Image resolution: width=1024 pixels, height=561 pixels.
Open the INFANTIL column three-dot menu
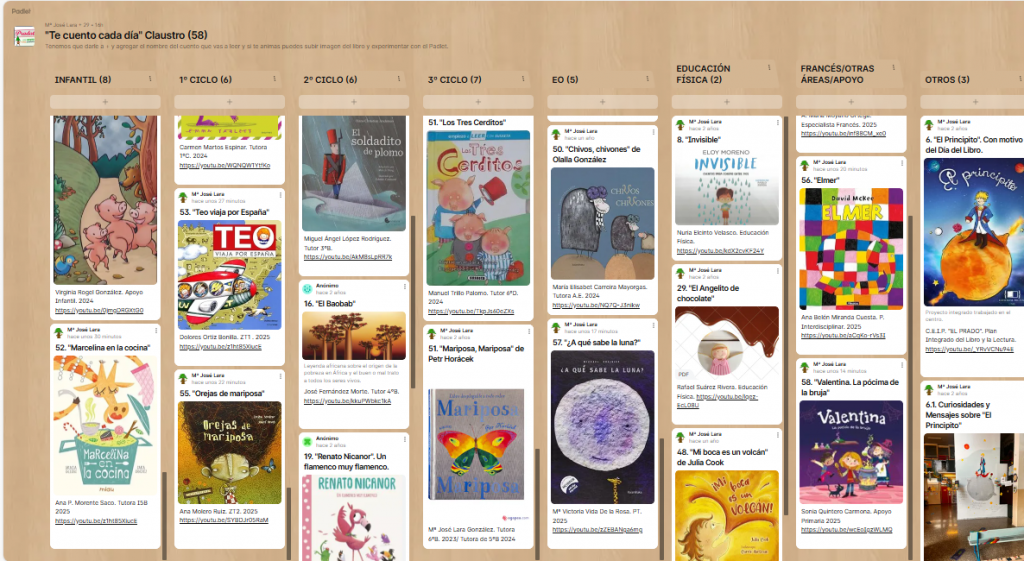[150, 79]
